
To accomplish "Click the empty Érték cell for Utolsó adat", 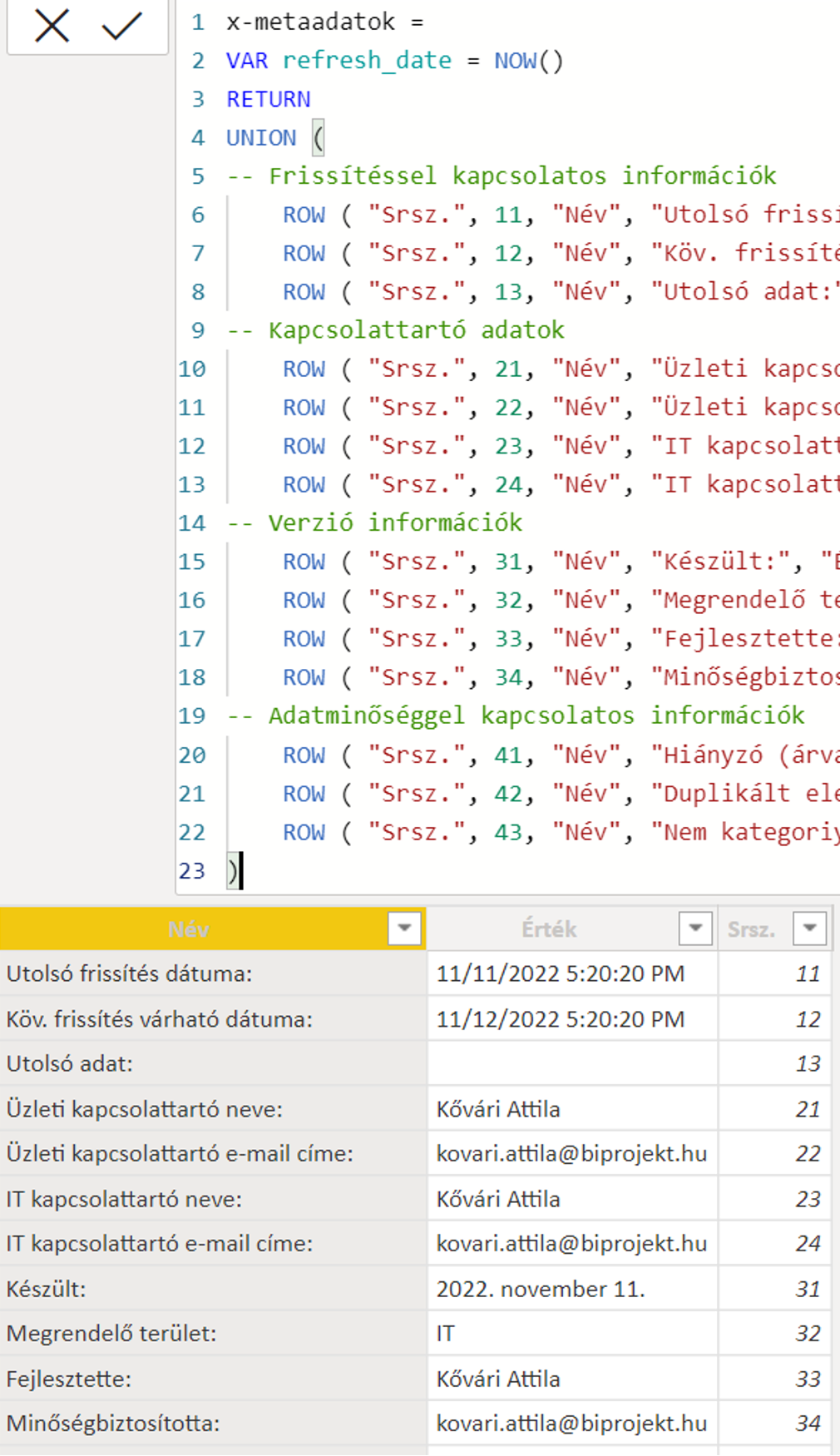I will pyautogui.click(x=572, y=1064).
